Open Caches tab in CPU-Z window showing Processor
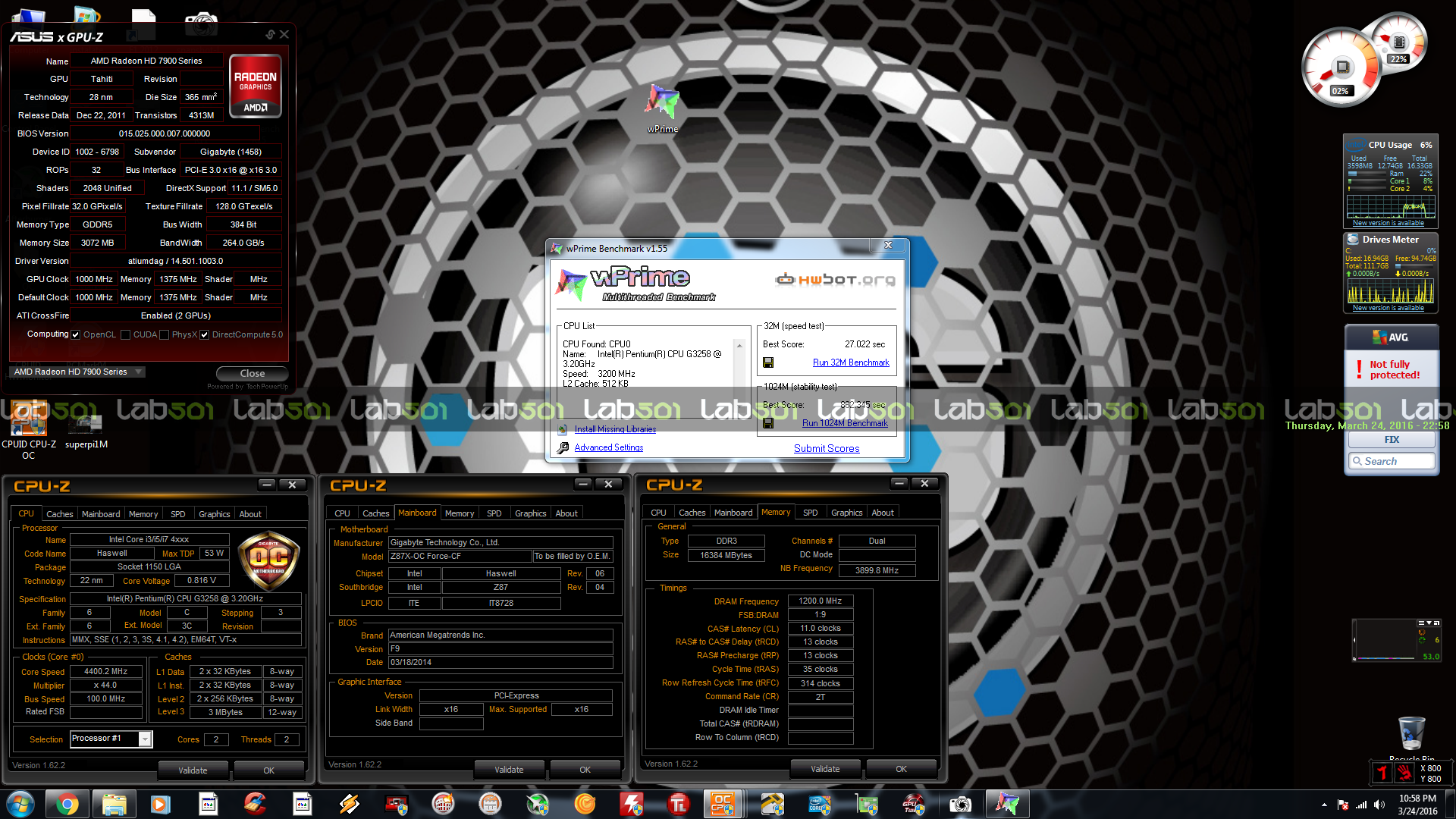 [60, 514]
